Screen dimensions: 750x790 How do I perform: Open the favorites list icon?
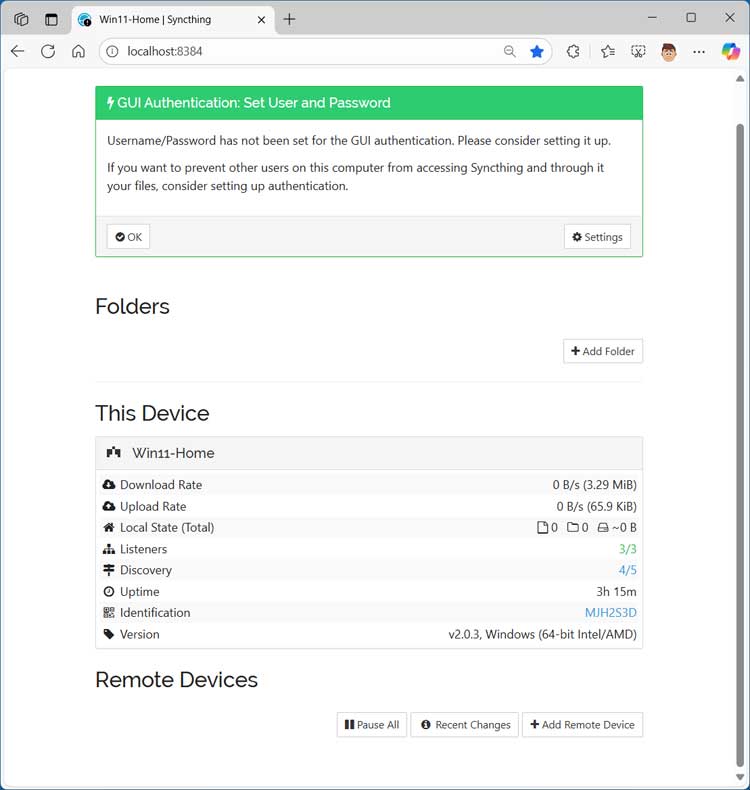point(608,51)
